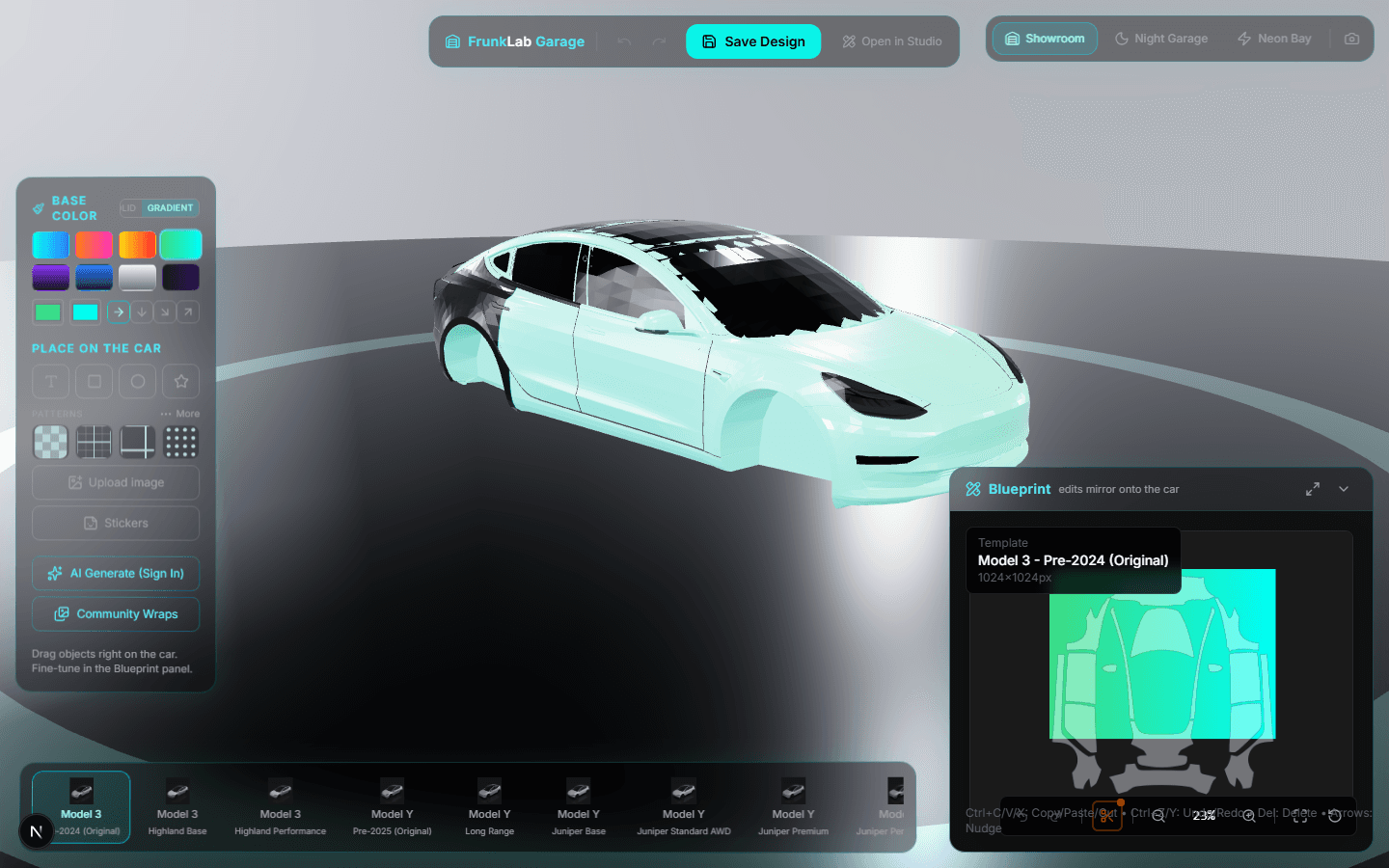This screenshot has height=868, width=1389.
Task: Click AI Generate (Sign In)
Action: (116, 573)
